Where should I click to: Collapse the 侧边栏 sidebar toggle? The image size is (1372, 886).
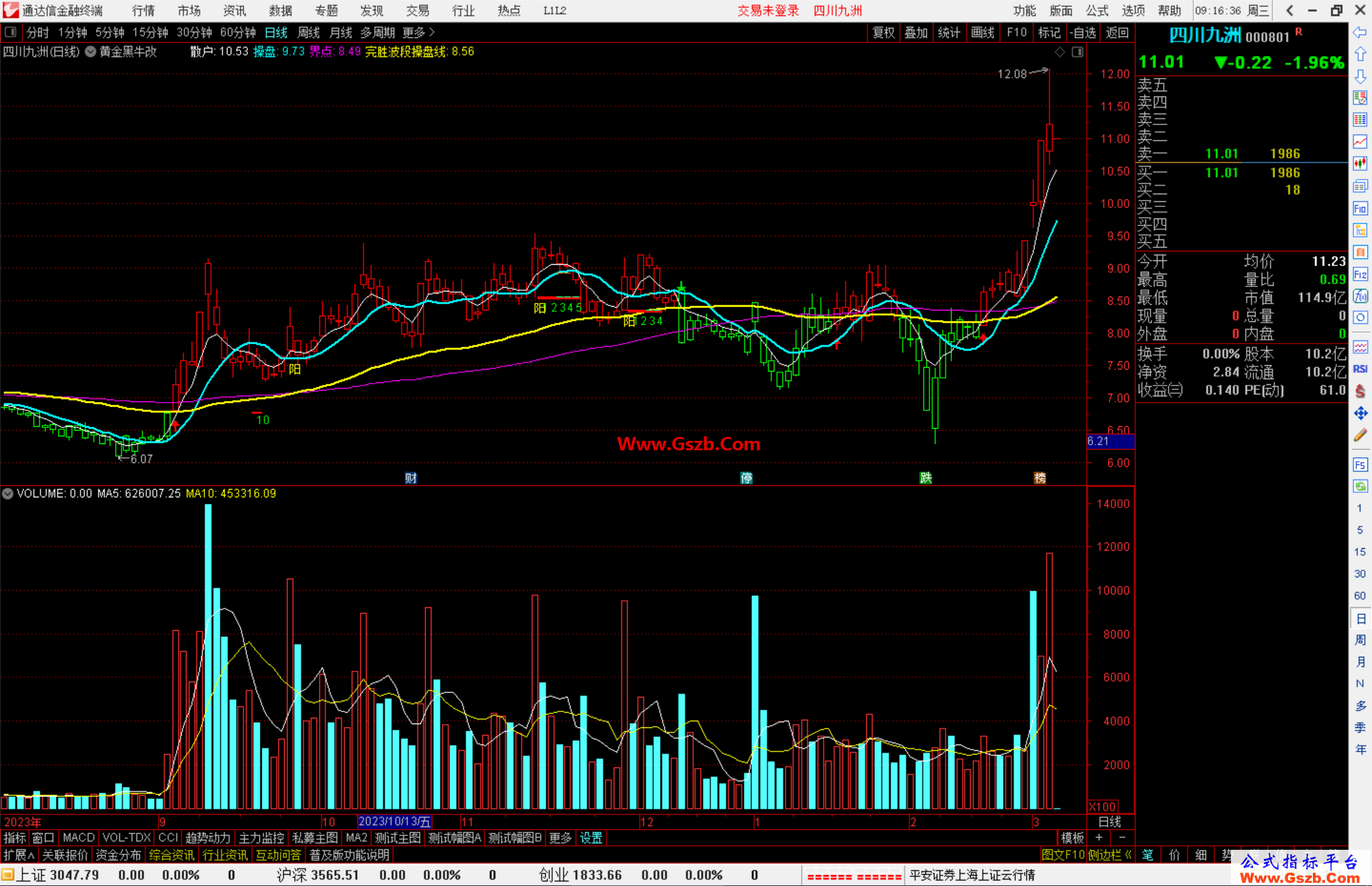coord(1110,855)
